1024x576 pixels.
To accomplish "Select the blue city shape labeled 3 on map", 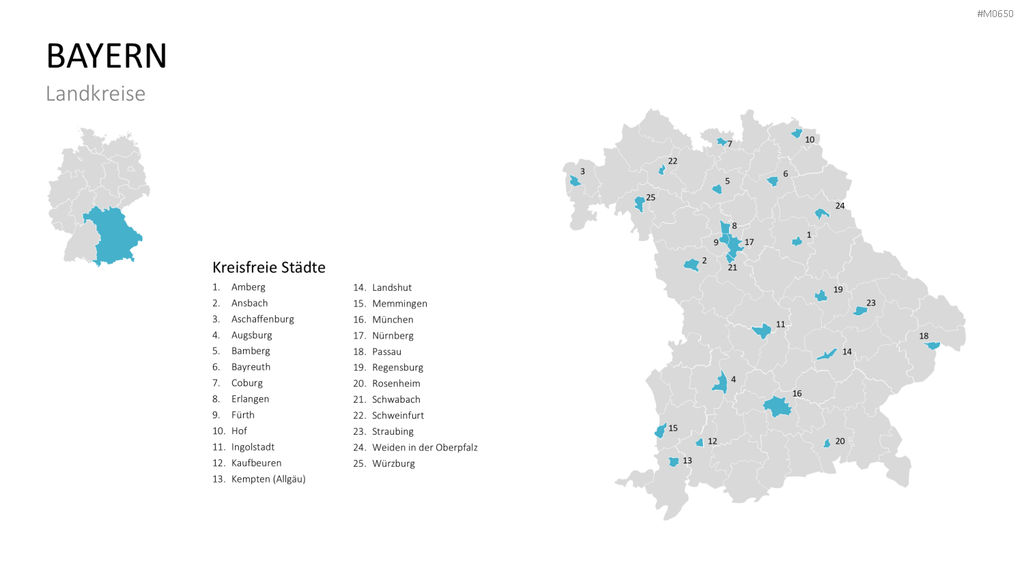I will coord(575,181).
